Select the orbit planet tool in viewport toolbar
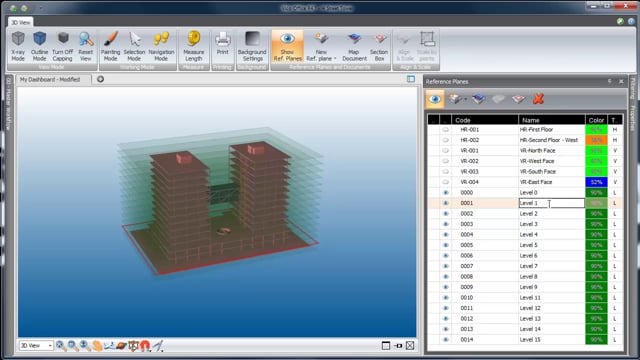Image resolution: width=640 pixels, height=360 pixels. [x=121, y=346]
